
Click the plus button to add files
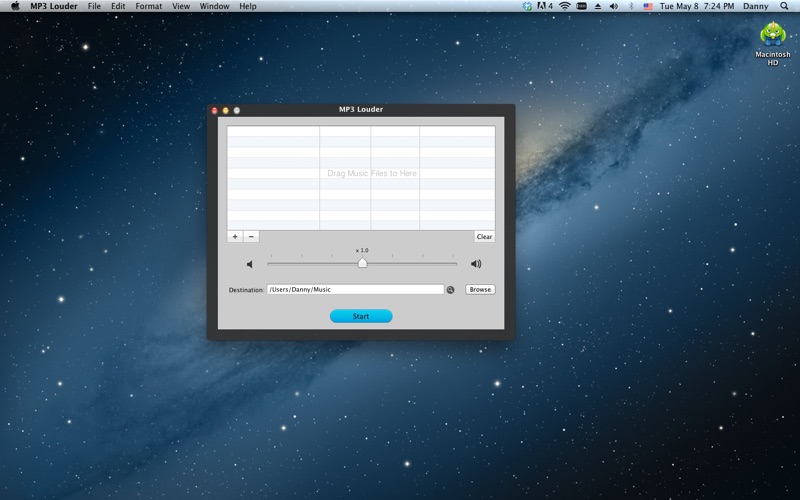click(235, 237)
